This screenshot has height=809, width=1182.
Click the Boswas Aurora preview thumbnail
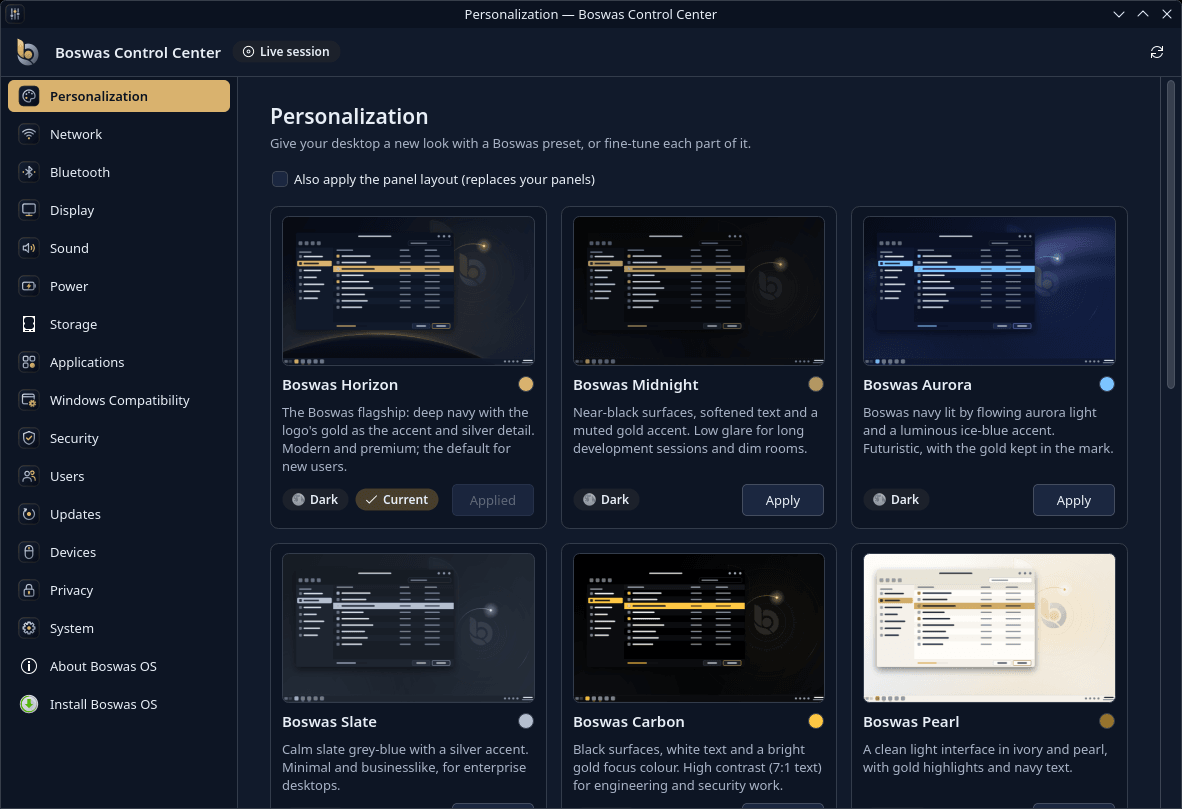[989, 290]
